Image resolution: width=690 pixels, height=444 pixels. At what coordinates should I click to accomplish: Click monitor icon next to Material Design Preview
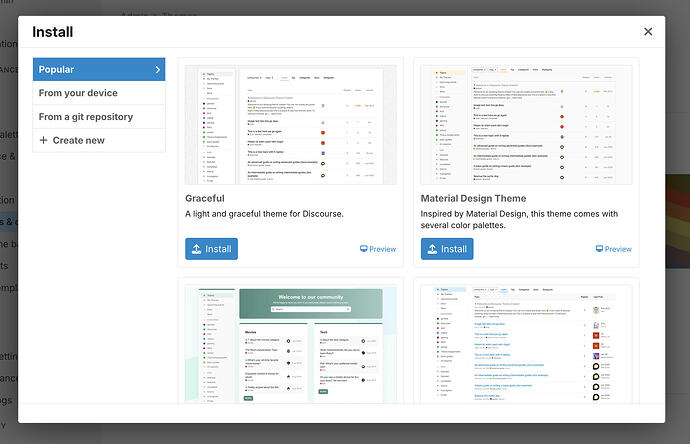(599, 249)
